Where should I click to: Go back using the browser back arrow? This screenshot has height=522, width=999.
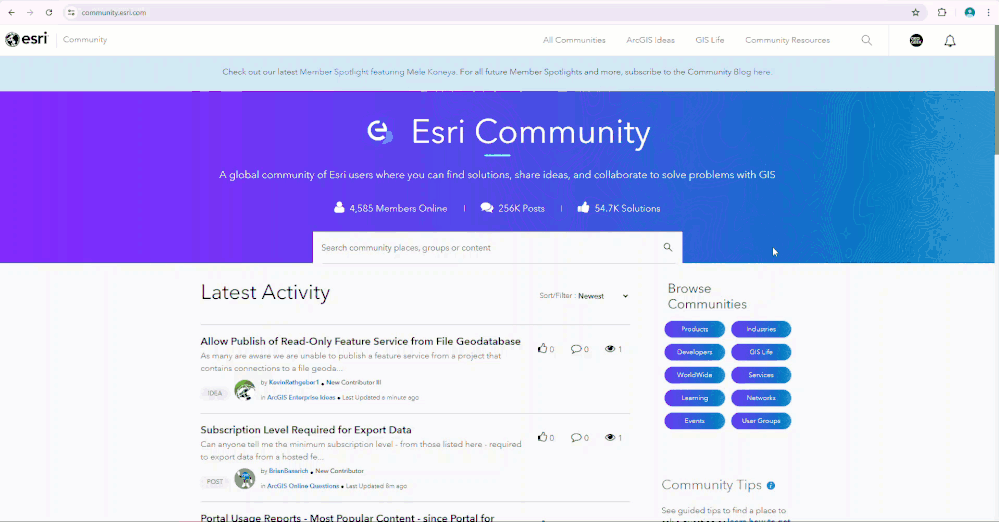(x=11, y=12)
